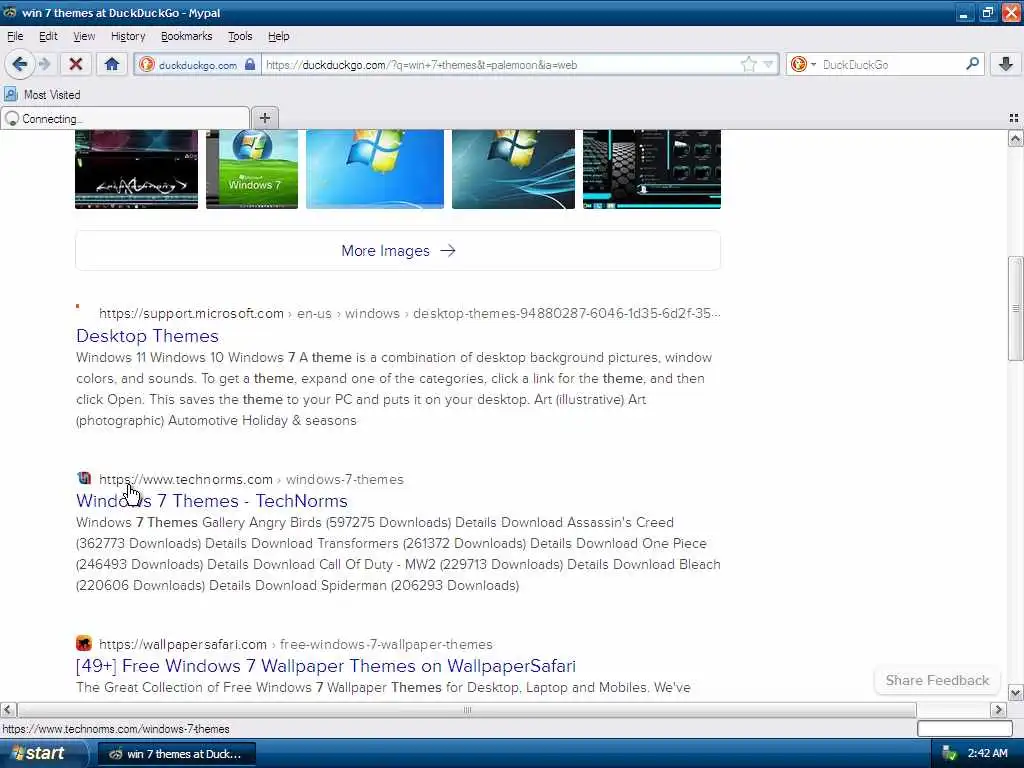Open the green Windows 7 hills thumbnail
Viewport: 1024px width, 768px height.
tap(252, 169)
